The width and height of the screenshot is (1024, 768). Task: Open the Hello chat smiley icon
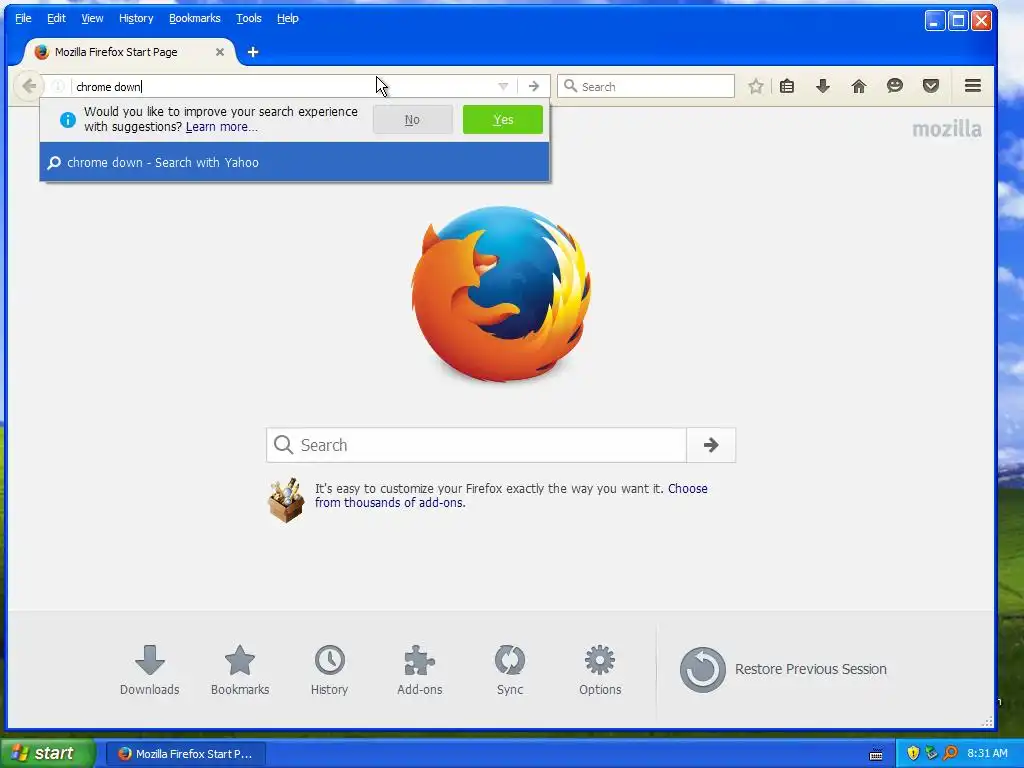(895, 86)
